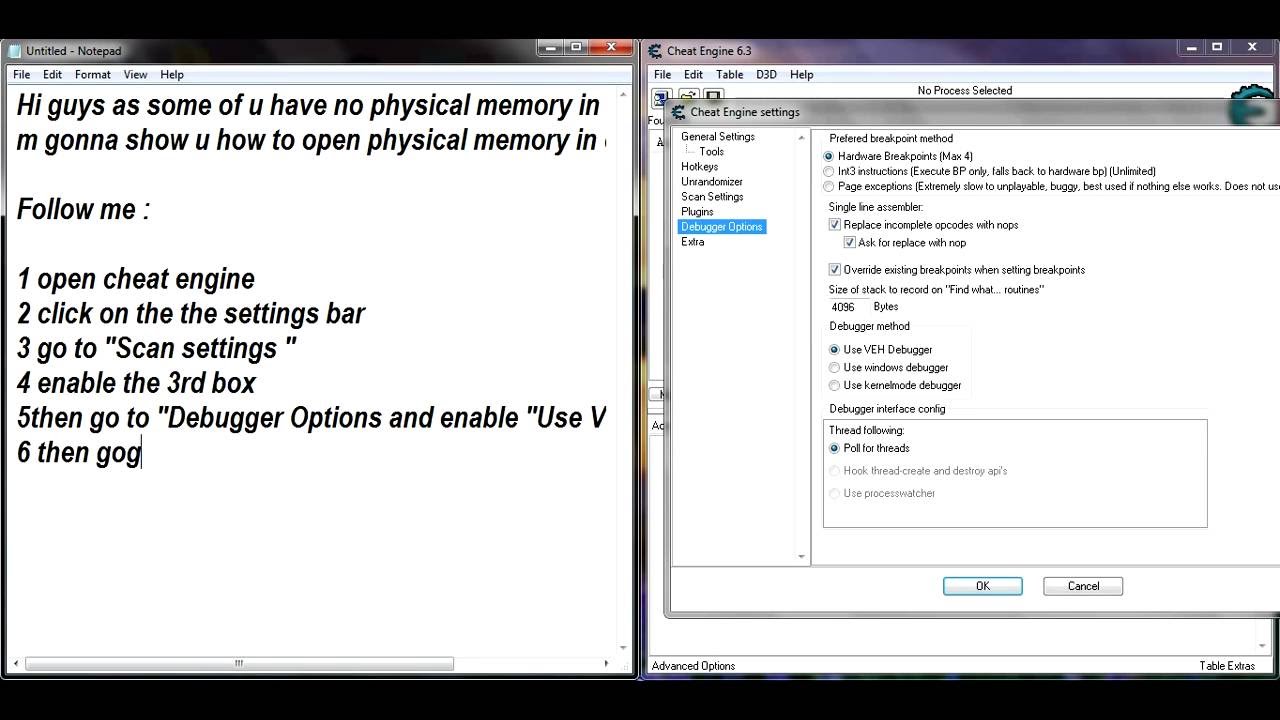
Task: Toggle Ask for replace with nop
Action: click(x=850, y=243)
